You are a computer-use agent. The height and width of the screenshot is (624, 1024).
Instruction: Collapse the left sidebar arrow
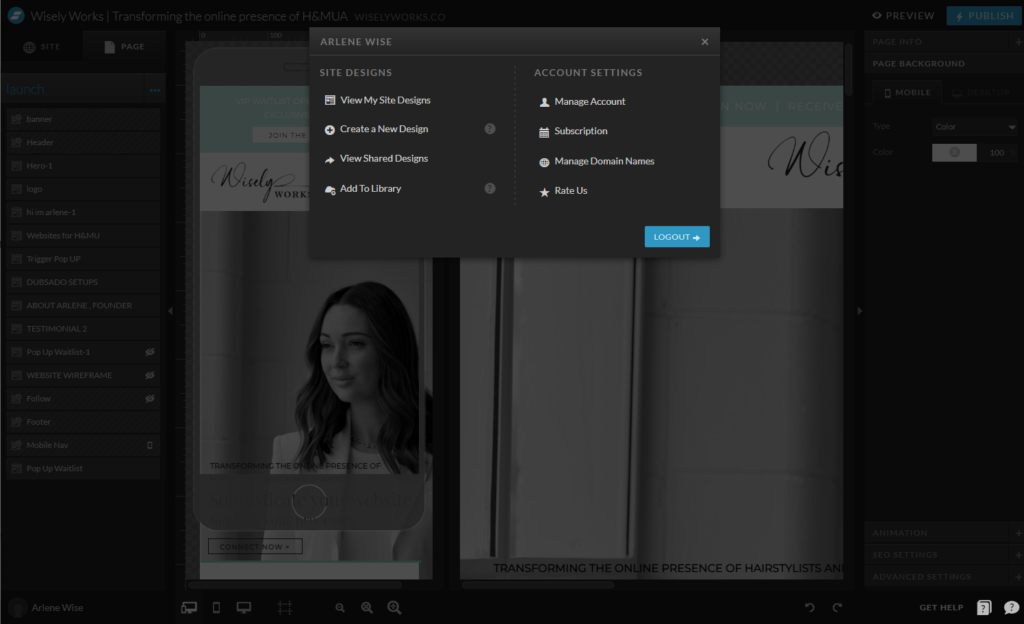pos(170,311)
